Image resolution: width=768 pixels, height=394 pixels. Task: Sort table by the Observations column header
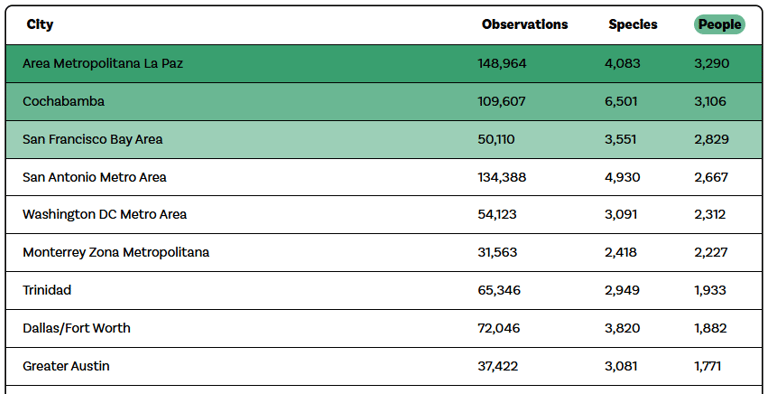pyautogui.click(x=525, y=25)
